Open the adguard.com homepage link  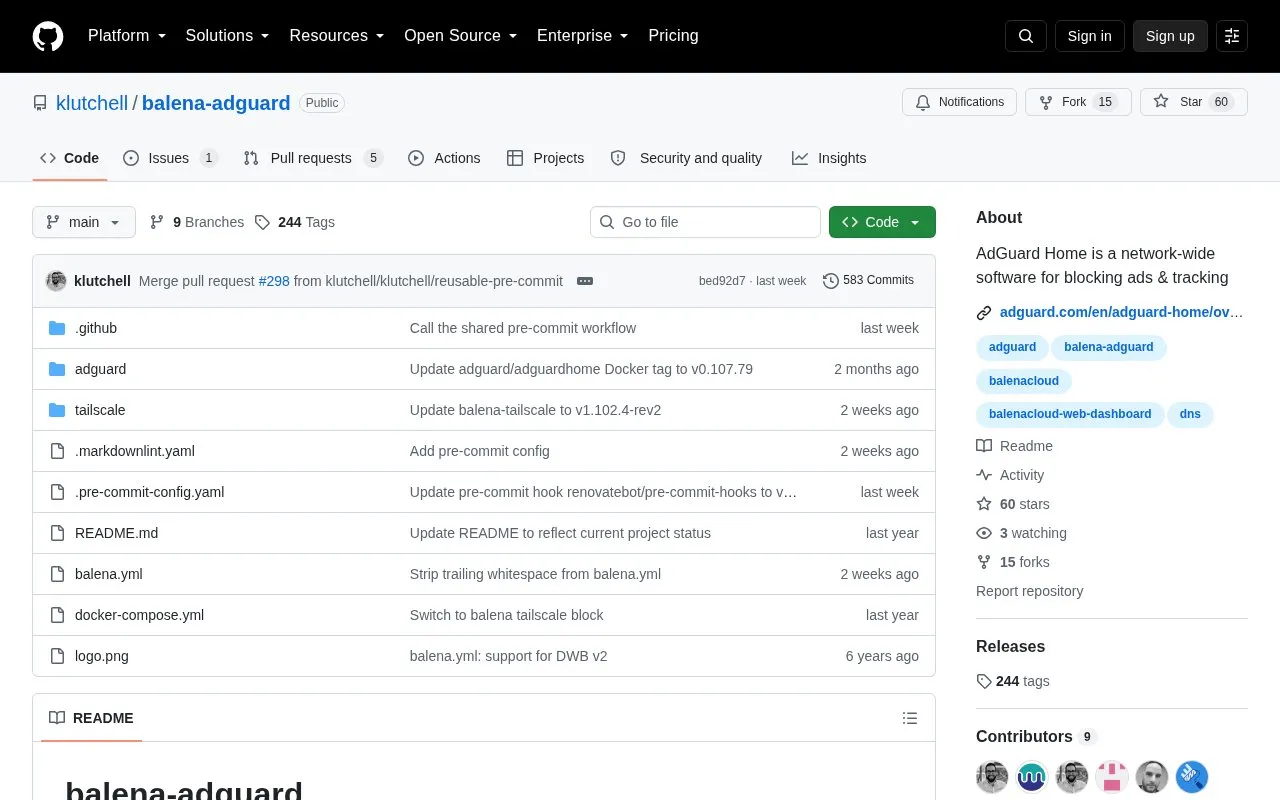pos(1121,312)
